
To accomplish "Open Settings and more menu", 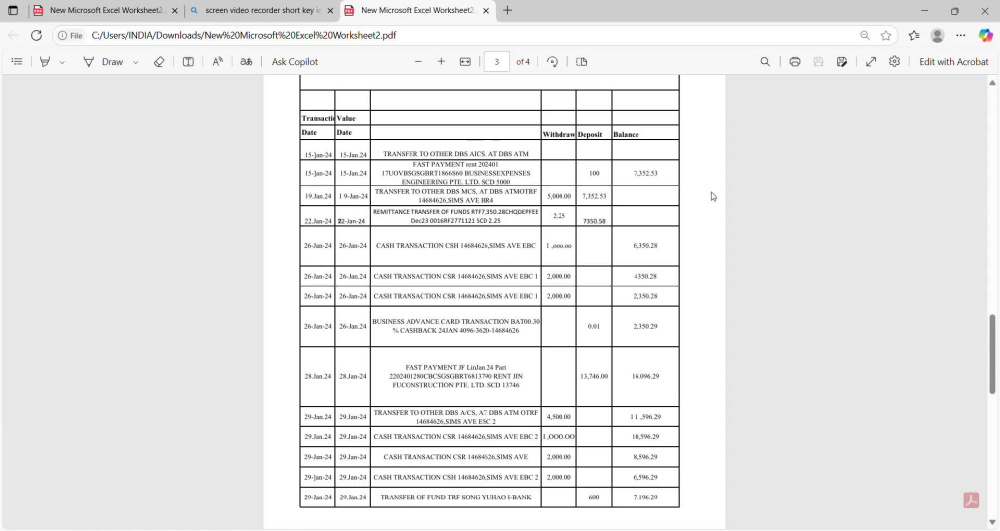I will click(x=961, y=36).
